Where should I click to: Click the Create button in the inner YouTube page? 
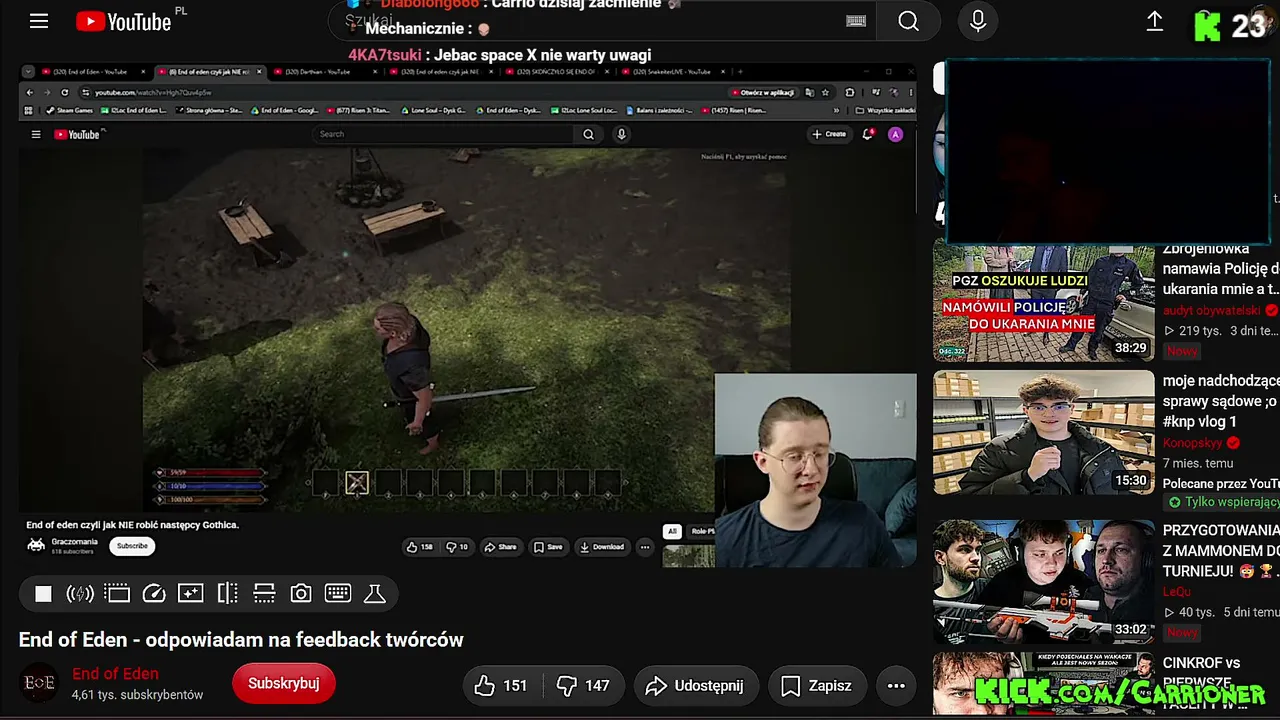(x=829, y=134)
